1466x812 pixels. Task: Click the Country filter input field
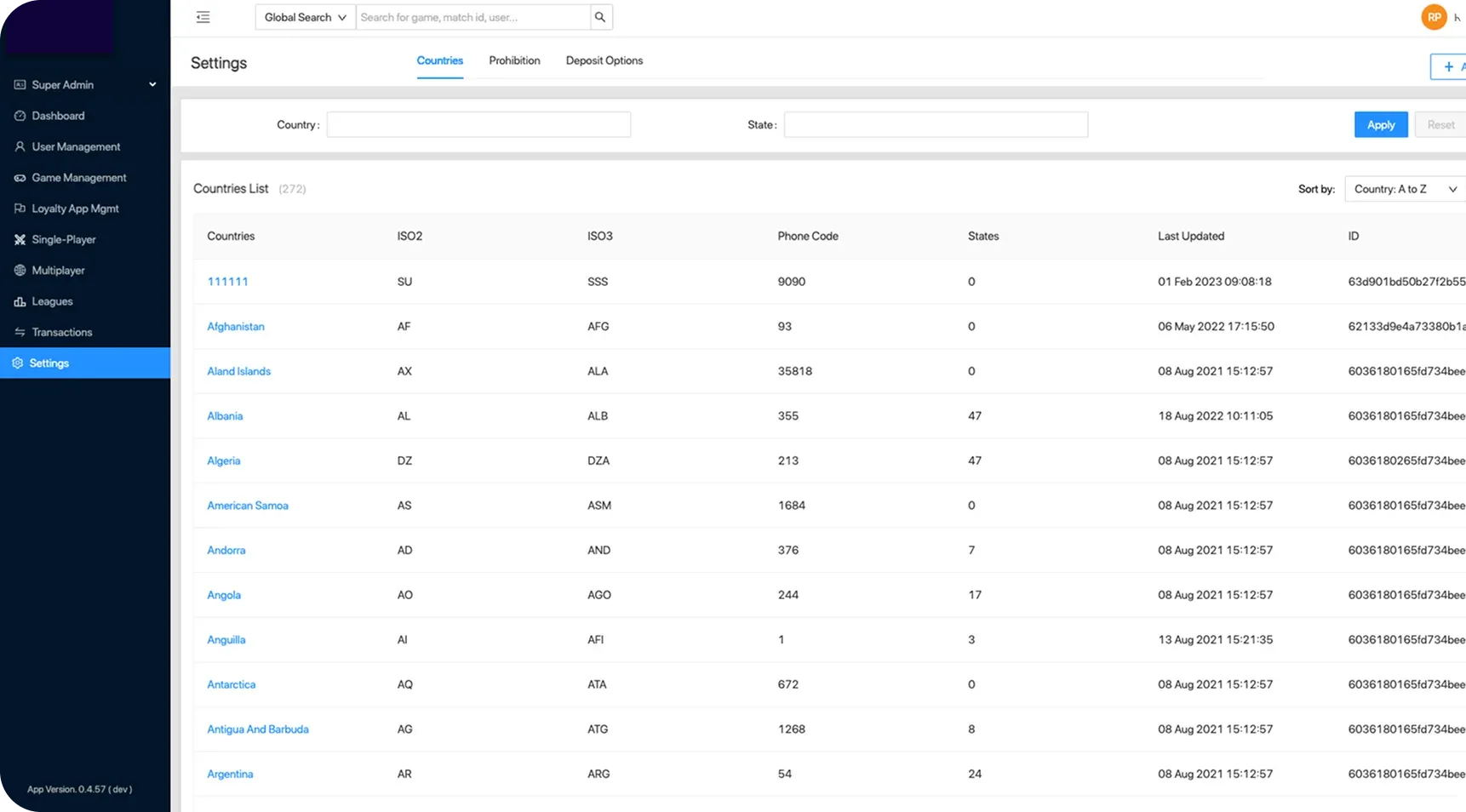click(x=478, y=125)
